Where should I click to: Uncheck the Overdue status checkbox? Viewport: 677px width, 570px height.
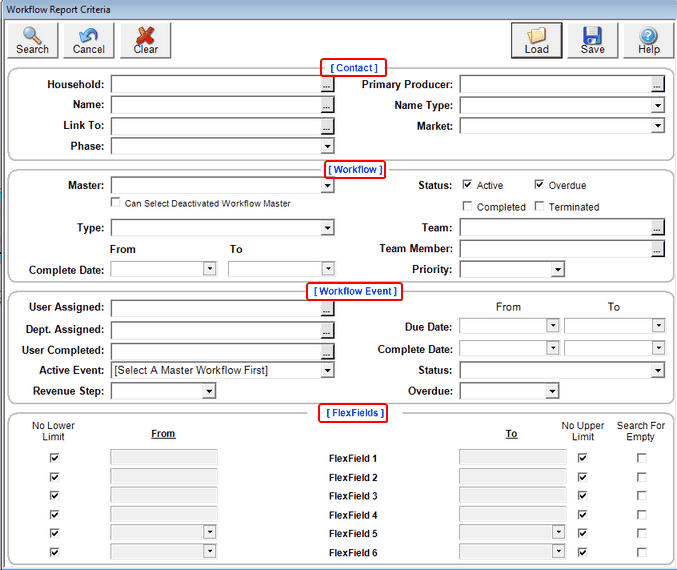[x=539, y=185]
